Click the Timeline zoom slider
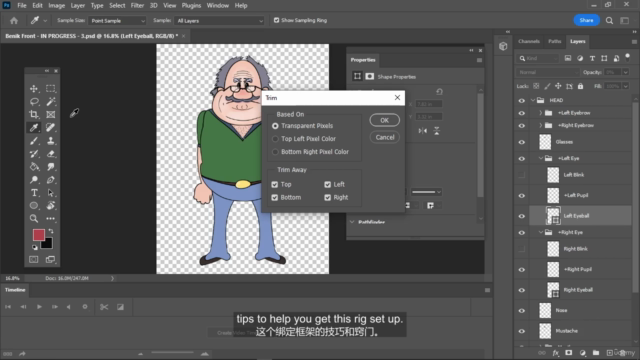 (172, 353)
